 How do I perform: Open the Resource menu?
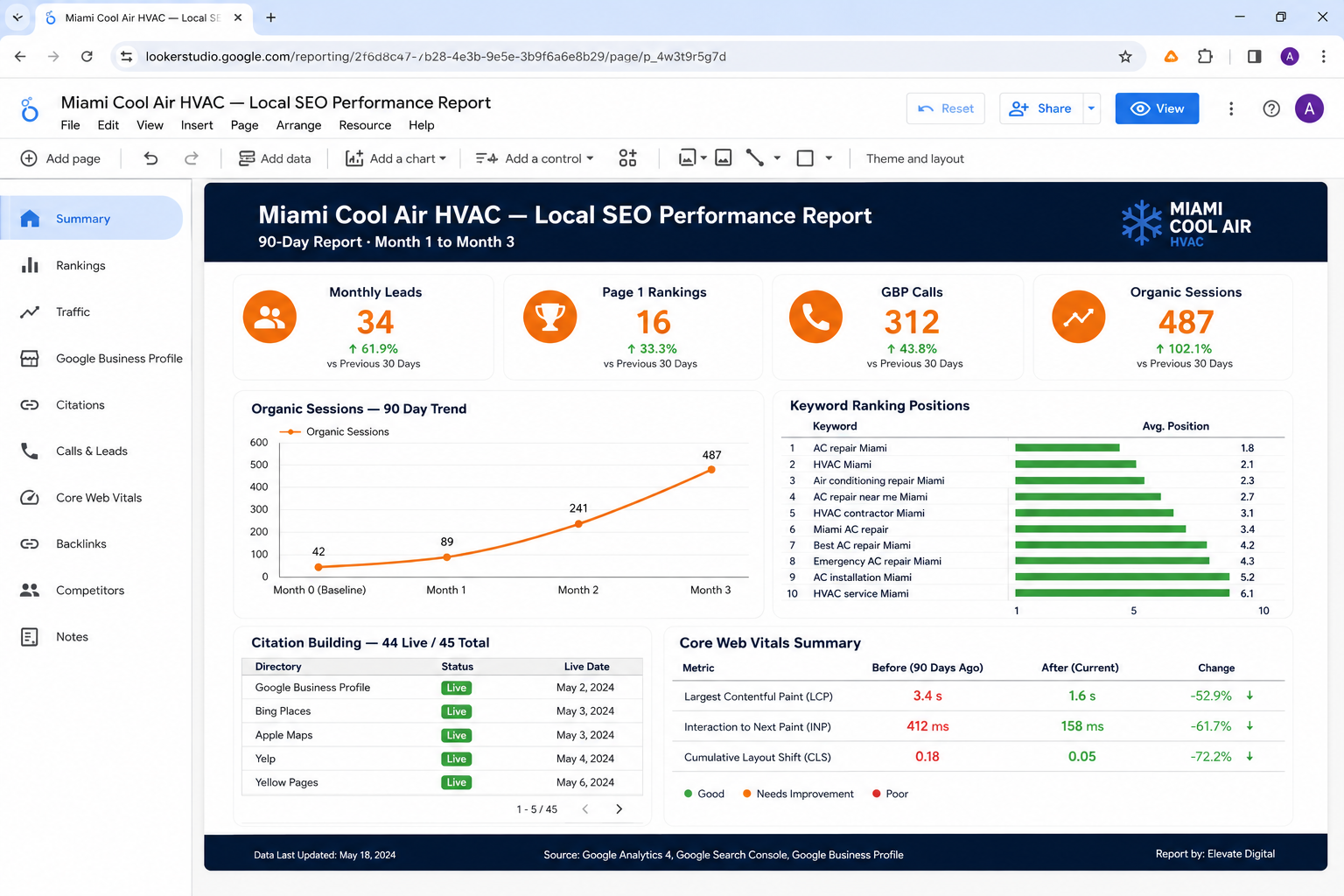[x=365, y=125]
